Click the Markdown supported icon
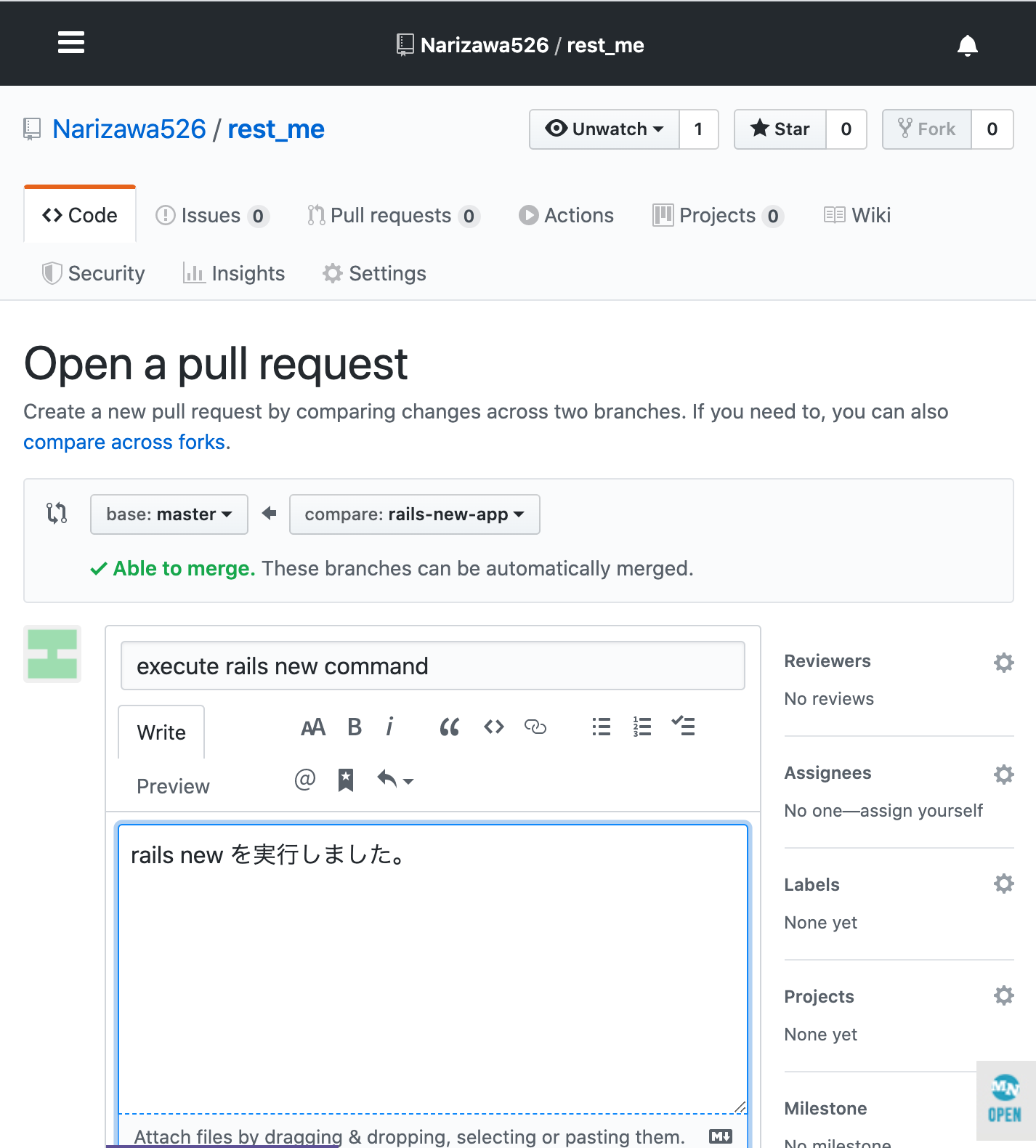Viewport: 1036px width, 1148px height. click(x=721, y=1136)
